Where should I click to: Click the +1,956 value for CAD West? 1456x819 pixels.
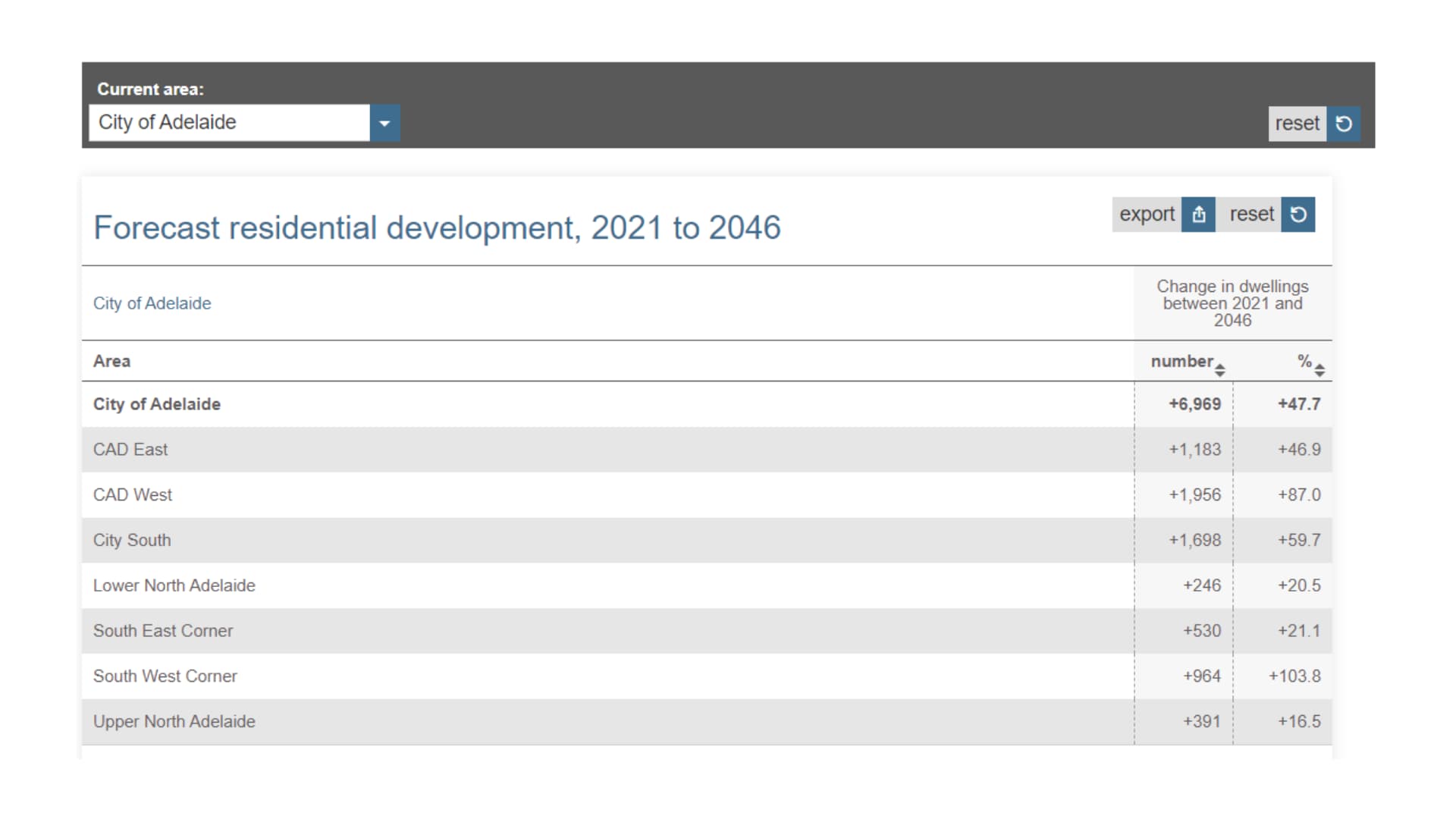point(1194,495)
